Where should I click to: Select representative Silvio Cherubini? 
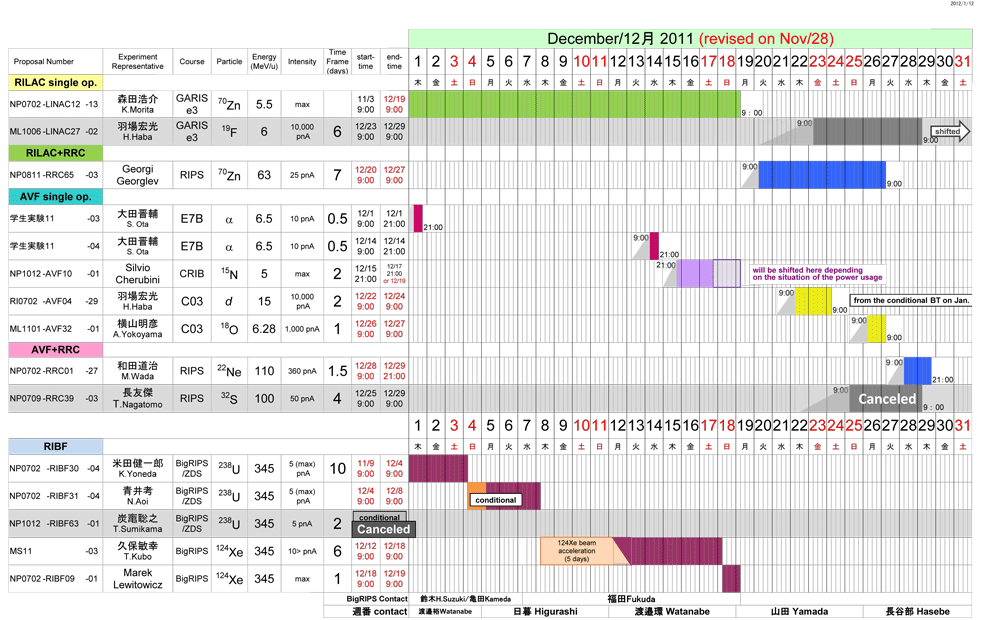click(x=138, y=274)
